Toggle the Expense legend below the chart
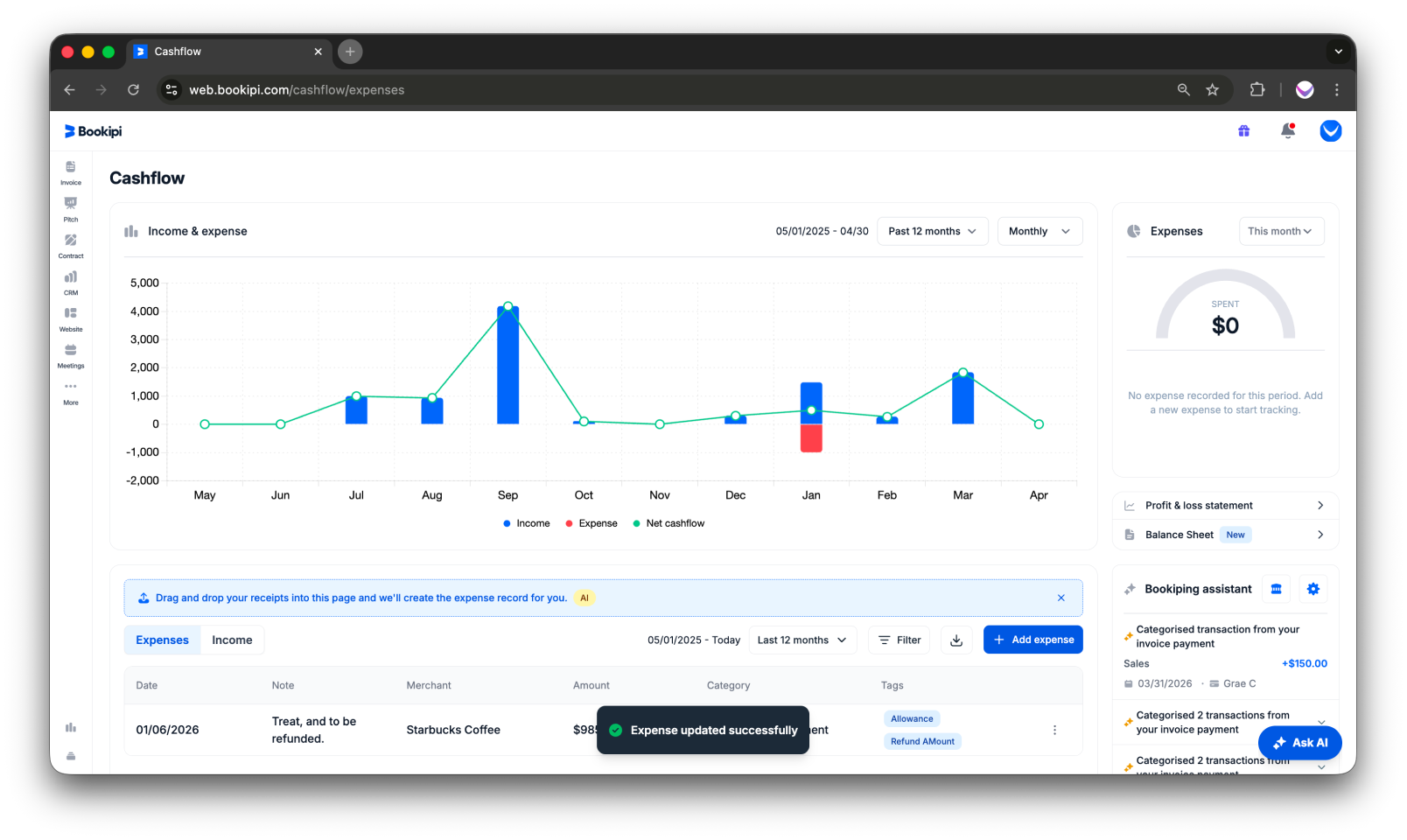The image size is (1407, 840). 591,522
